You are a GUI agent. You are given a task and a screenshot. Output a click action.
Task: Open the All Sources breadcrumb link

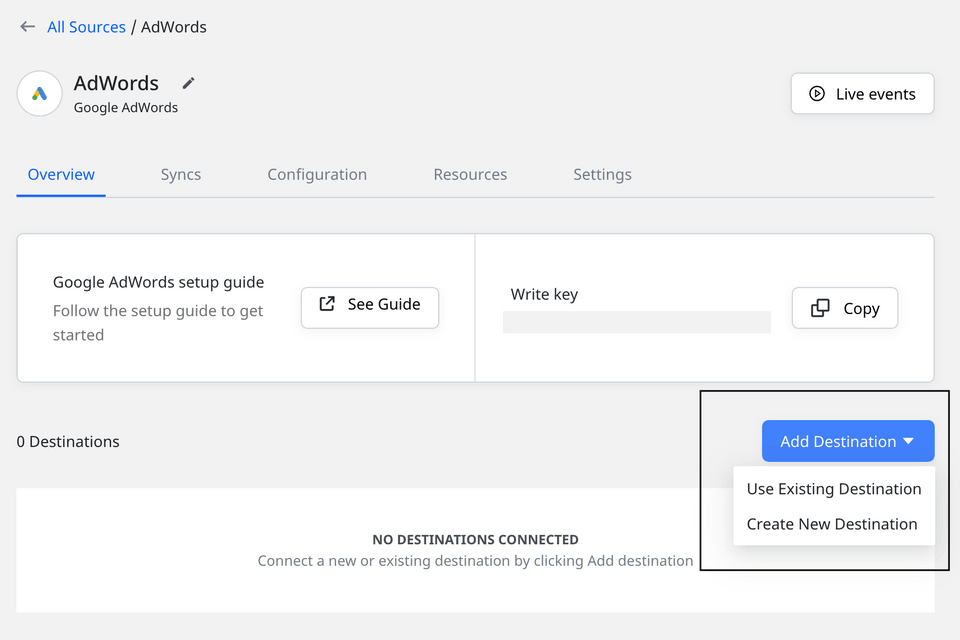coord(86,27)
